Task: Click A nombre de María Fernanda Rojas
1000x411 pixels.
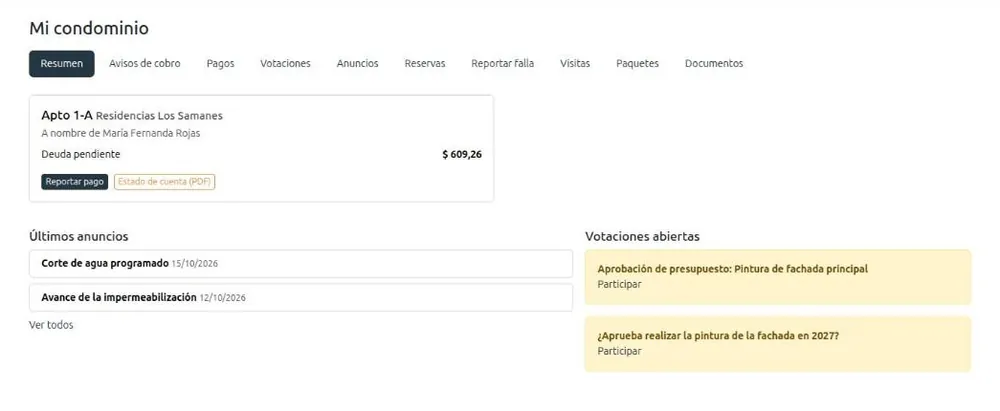Action: click(121, 134)
